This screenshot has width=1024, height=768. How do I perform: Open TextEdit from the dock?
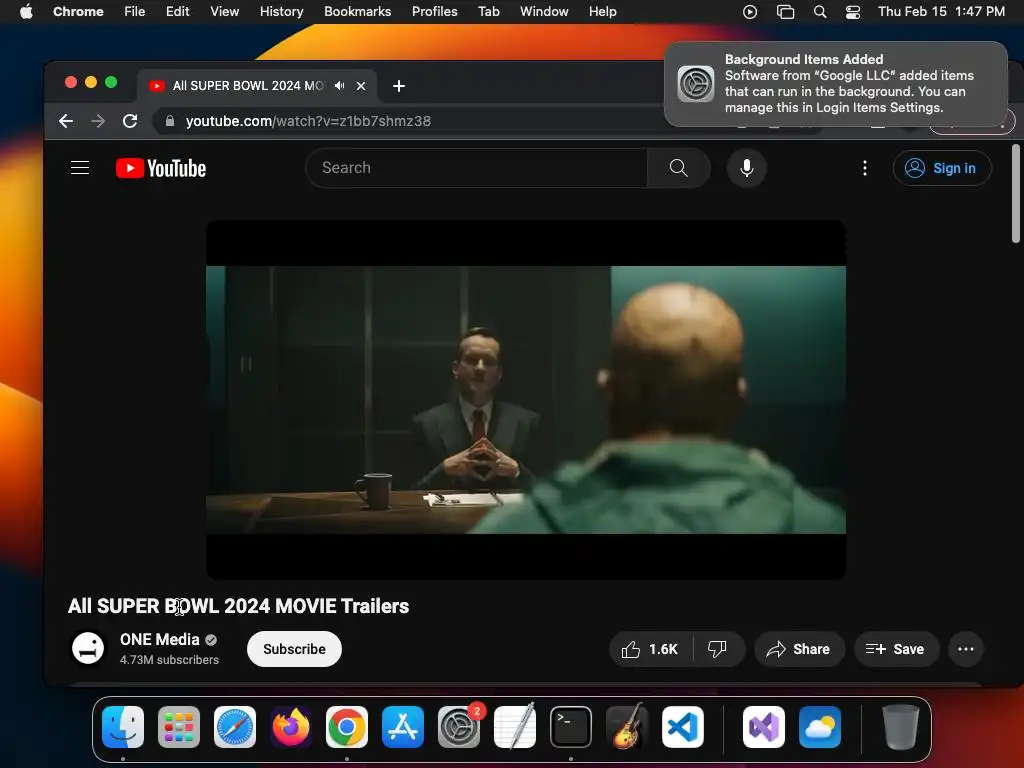[515, 727]
